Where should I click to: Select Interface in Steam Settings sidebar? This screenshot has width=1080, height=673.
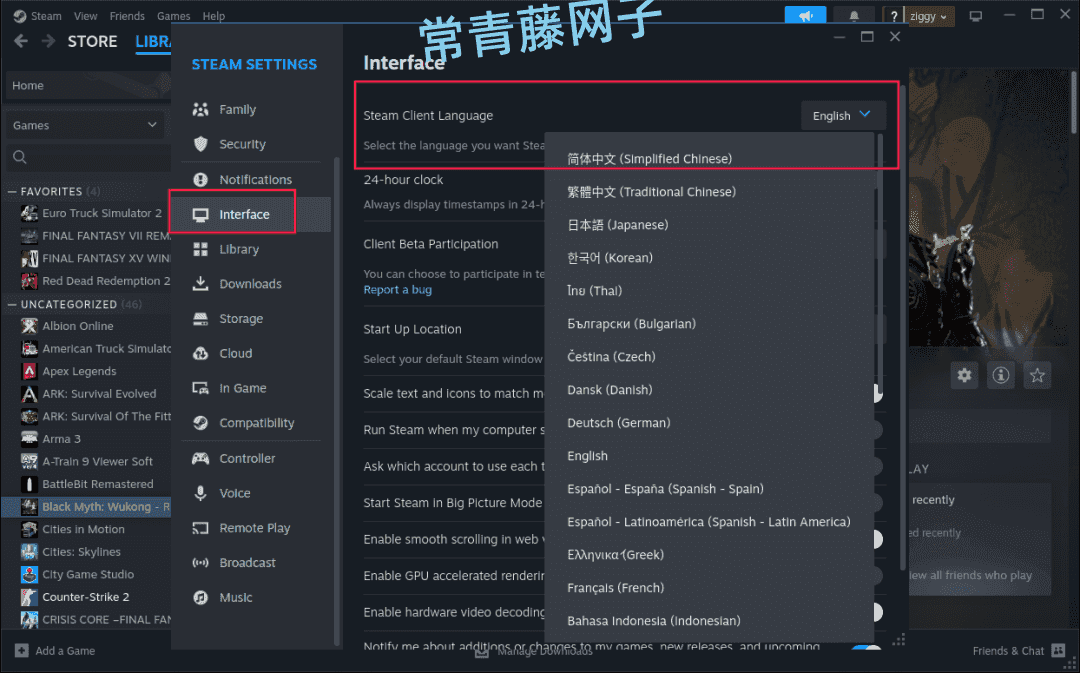[x=251, y=214]
